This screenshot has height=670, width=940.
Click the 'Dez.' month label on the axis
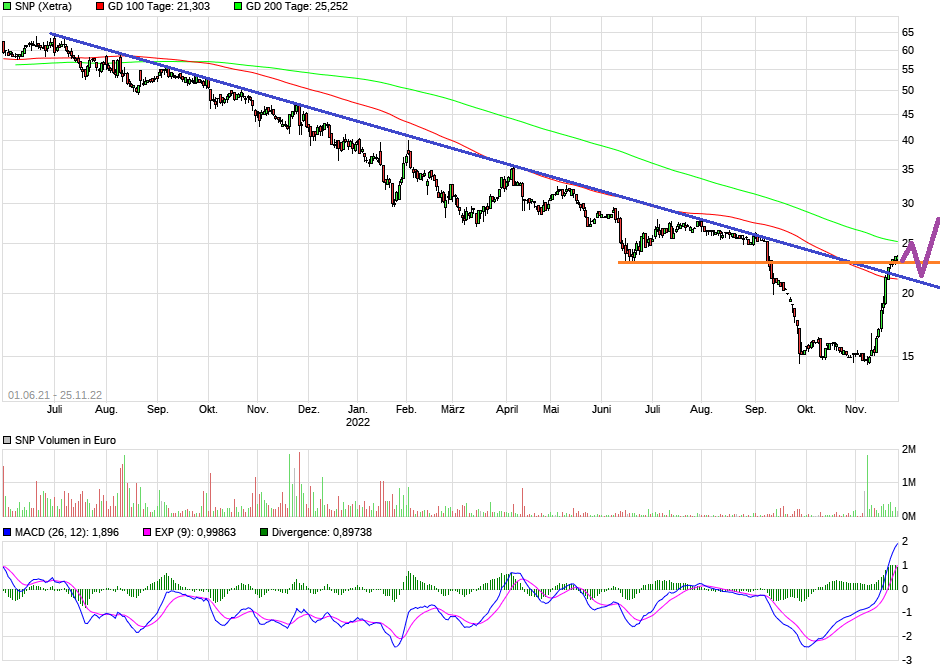click(x=309, y=409)
